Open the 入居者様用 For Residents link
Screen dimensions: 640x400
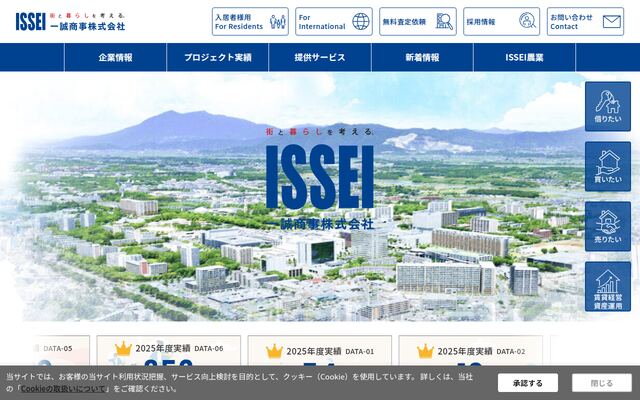click(x=250, y=22)
